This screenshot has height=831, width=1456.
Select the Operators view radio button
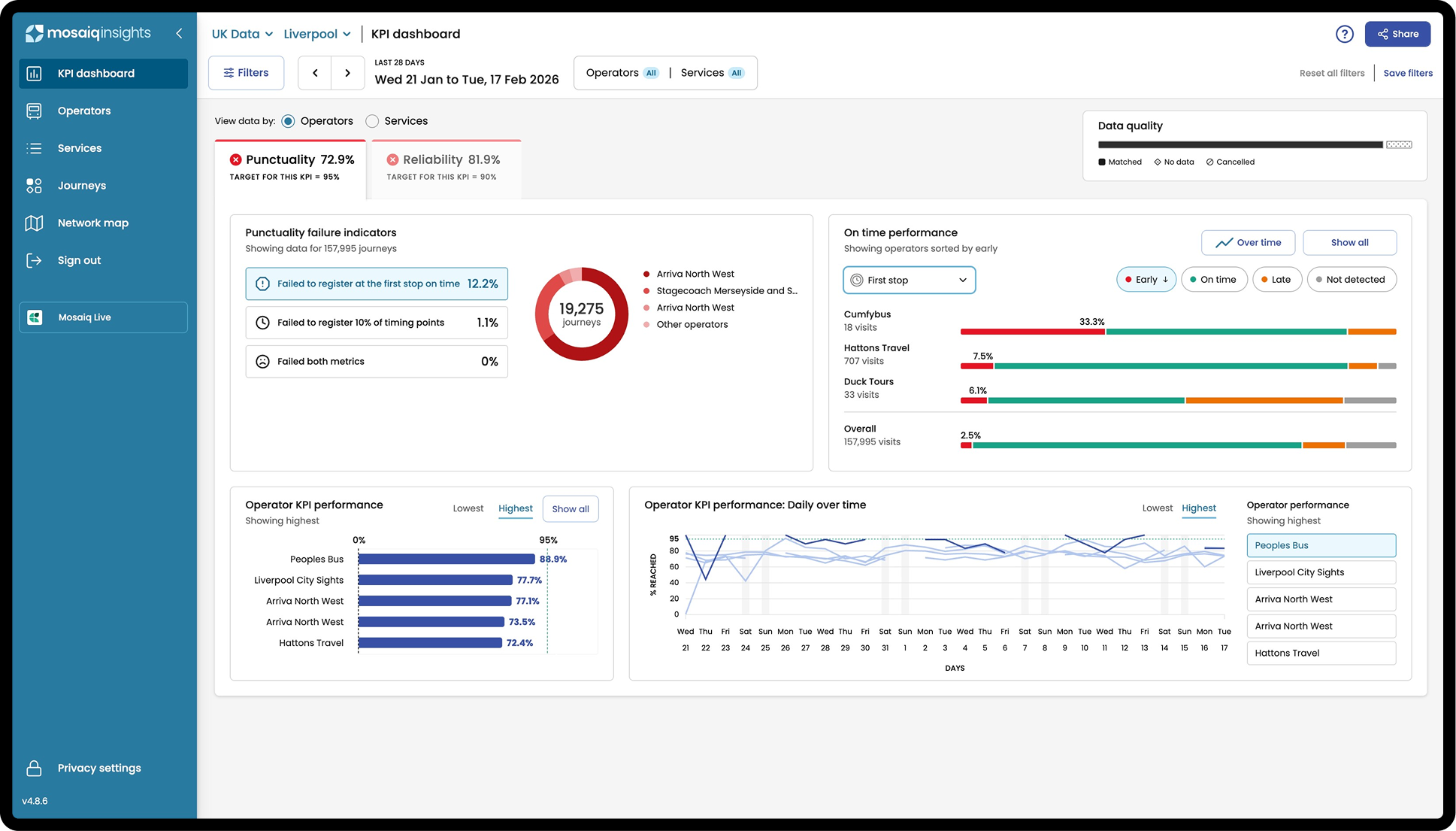coord(288,121)
